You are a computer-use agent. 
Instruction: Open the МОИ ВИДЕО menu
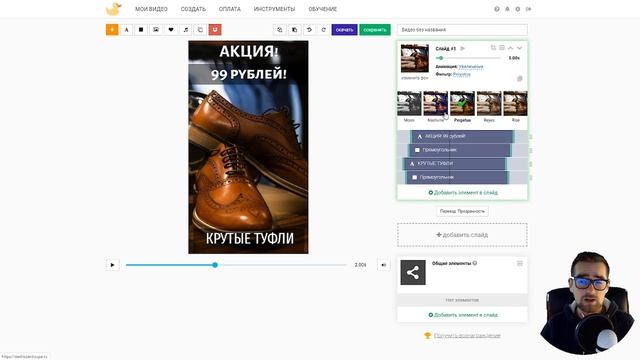151,9
